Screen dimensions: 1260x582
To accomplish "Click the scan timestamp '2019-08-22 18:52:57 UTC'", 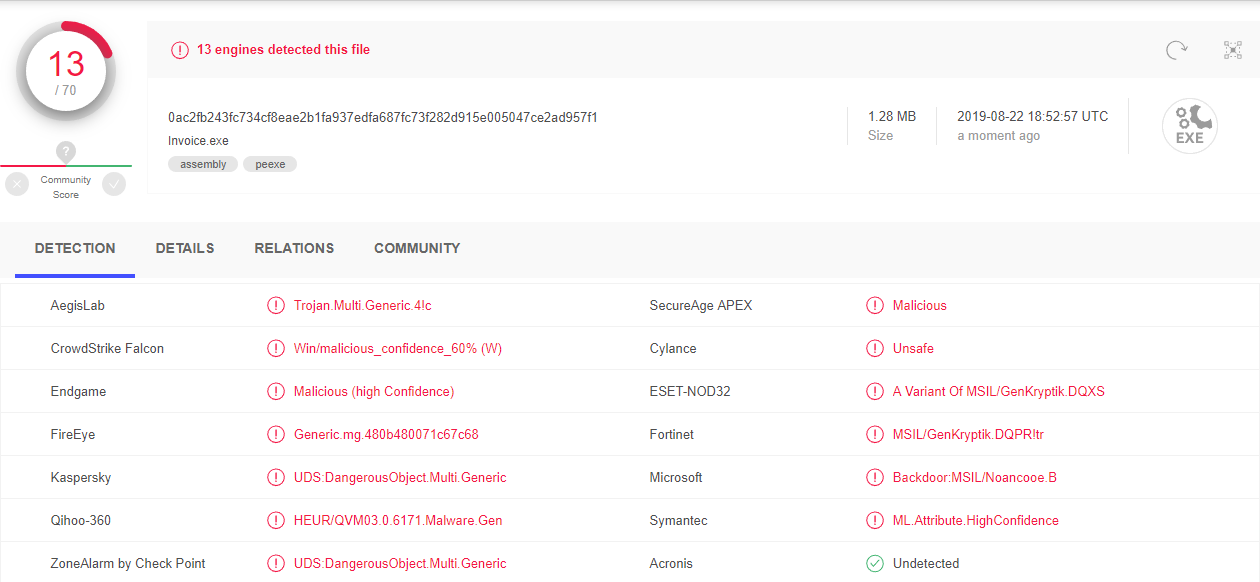I will point(1033,117).
